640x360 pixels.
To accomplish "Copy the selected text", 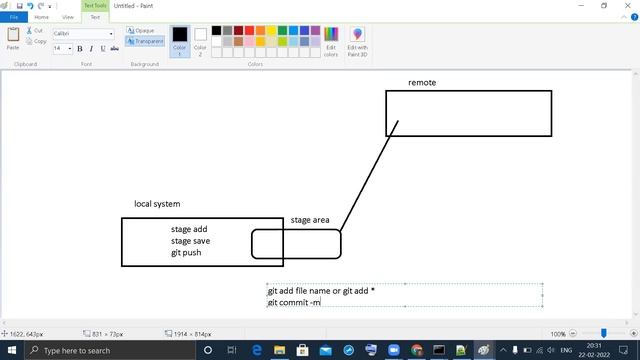I will (36, 41).
